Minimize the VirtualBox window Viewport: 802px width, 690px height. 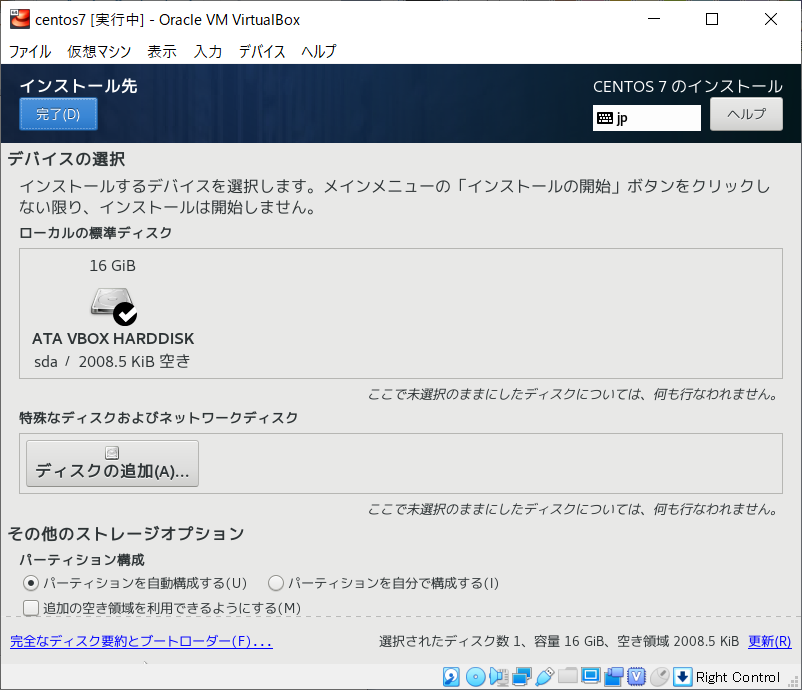coord(654,19)
